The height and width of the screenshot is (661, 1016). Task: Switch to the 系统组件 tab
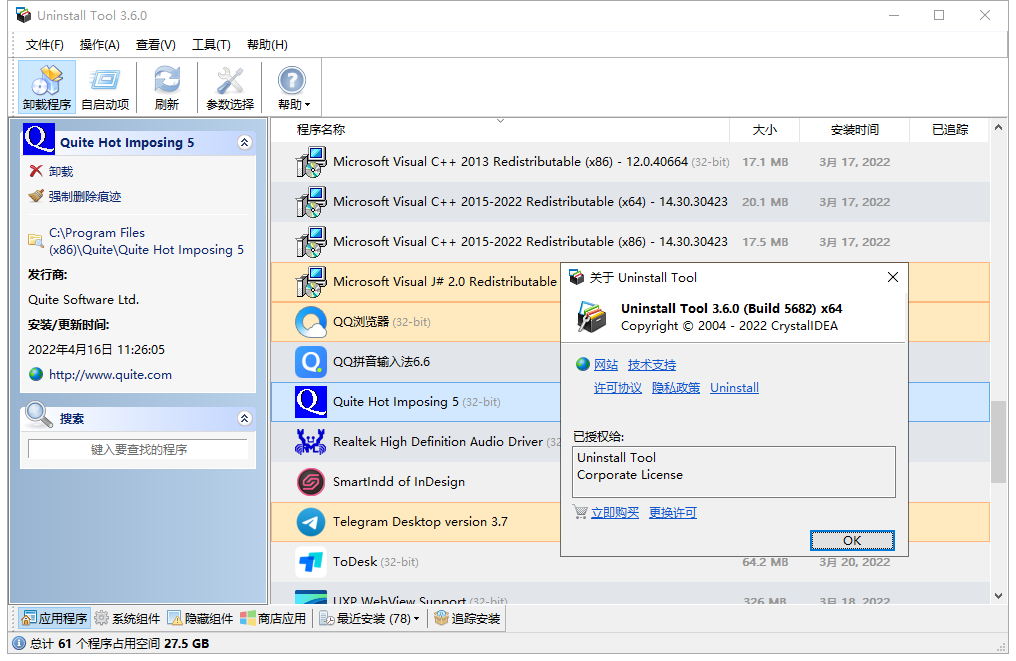pos(127,619)
